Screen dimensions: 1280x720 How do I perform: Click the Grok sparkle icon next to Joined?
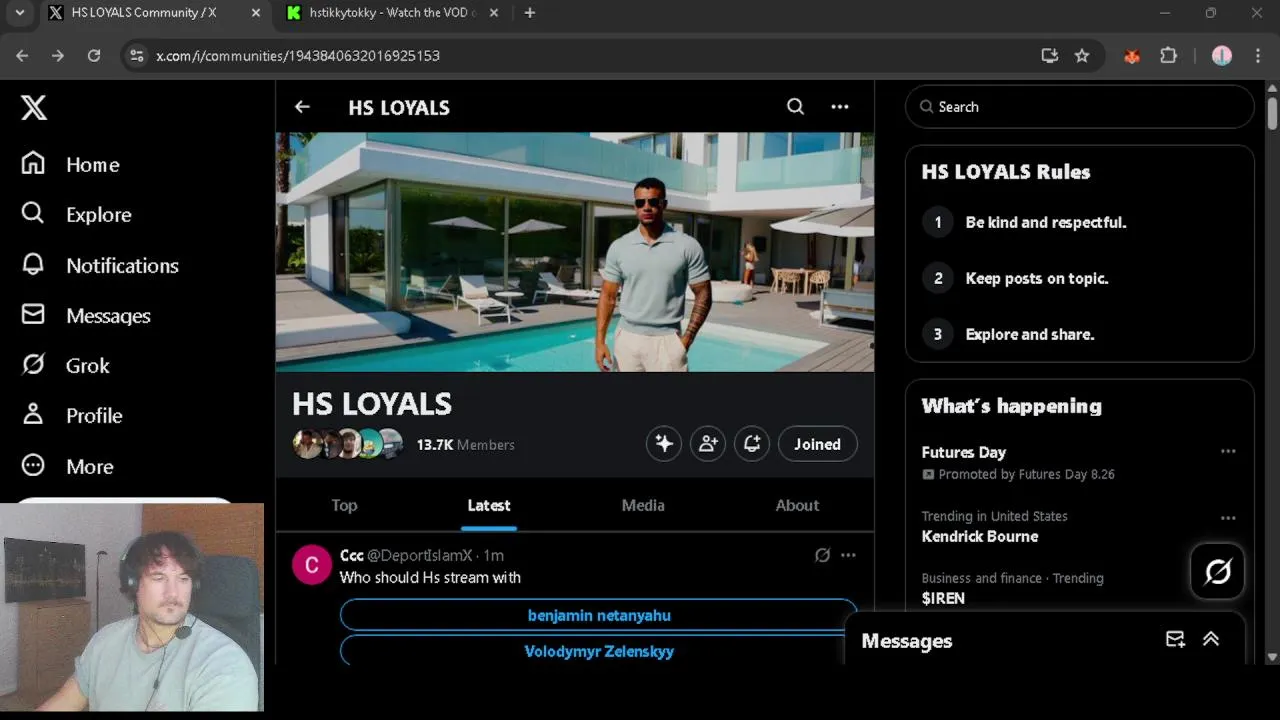pos(664,444)
